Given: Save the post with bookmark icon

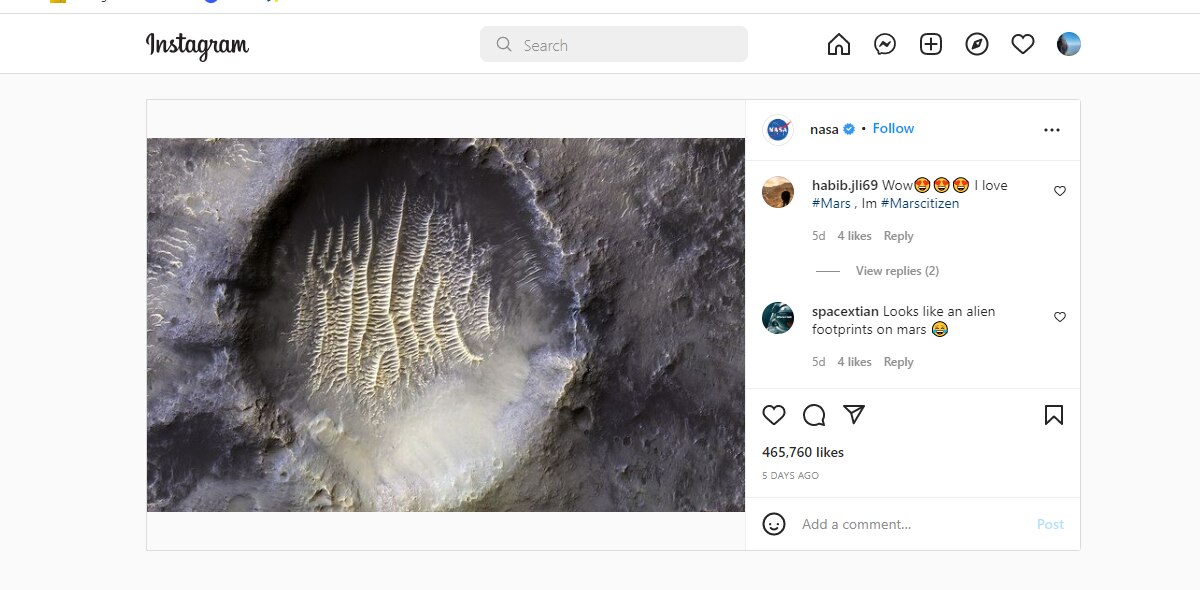Looking at the screenshot, I should 1054,415.
